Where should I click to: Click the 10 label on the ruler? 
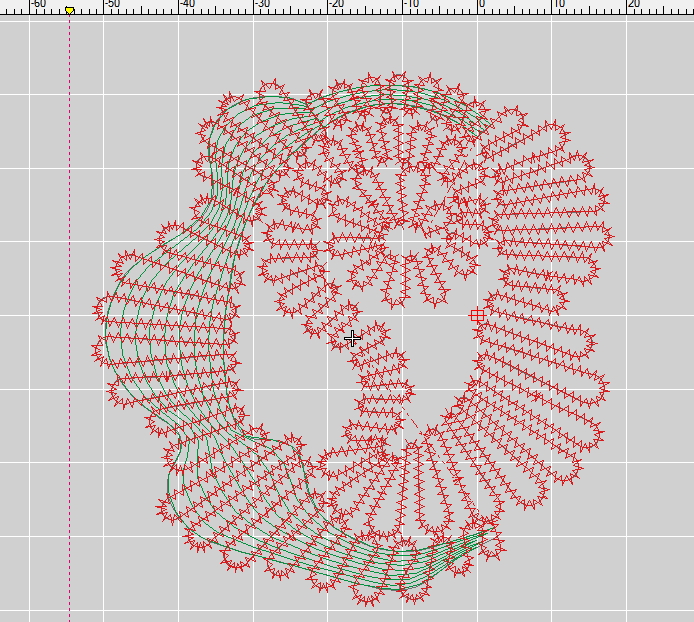559,4
